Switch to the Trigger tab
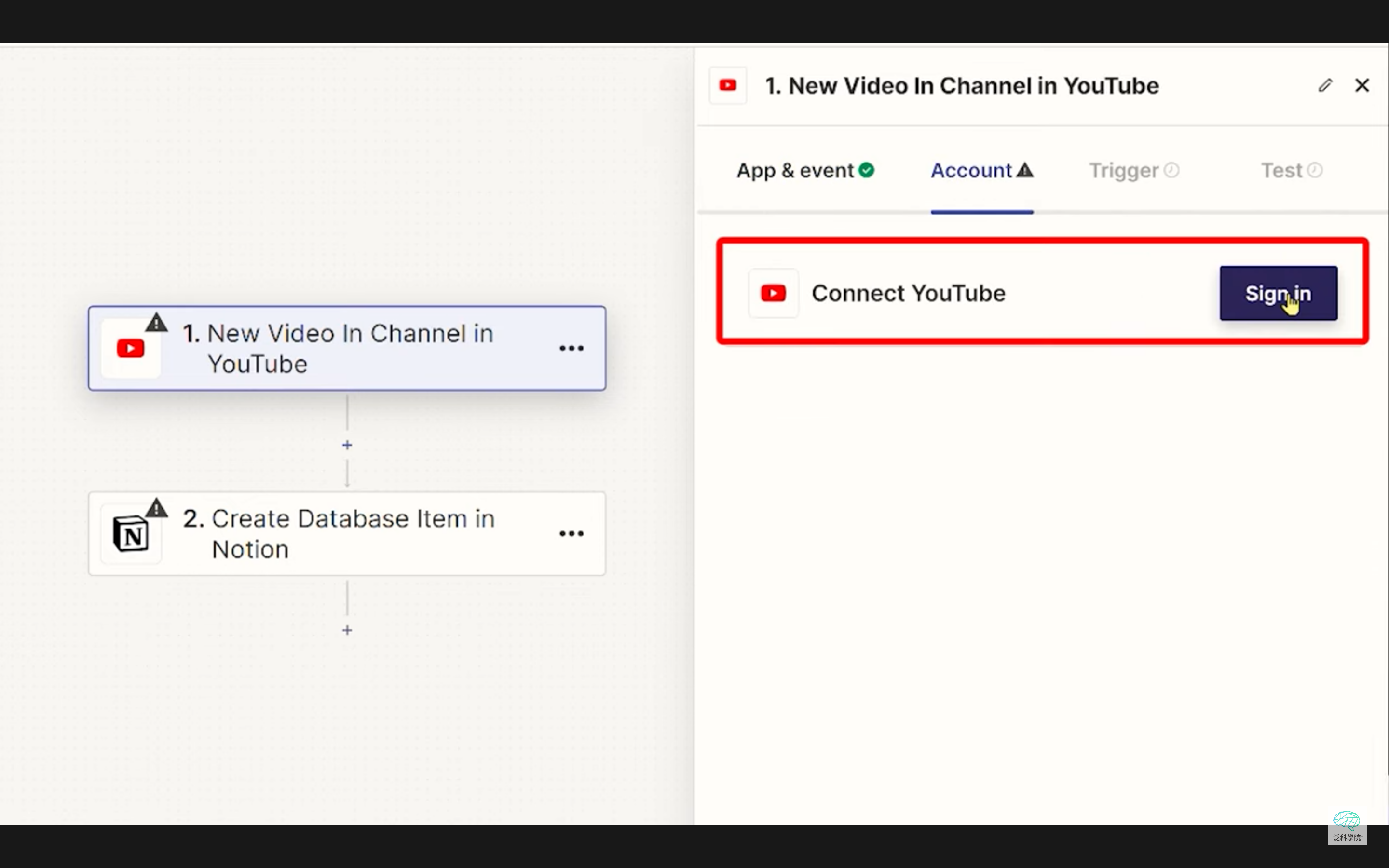 tap(1133, 171)
